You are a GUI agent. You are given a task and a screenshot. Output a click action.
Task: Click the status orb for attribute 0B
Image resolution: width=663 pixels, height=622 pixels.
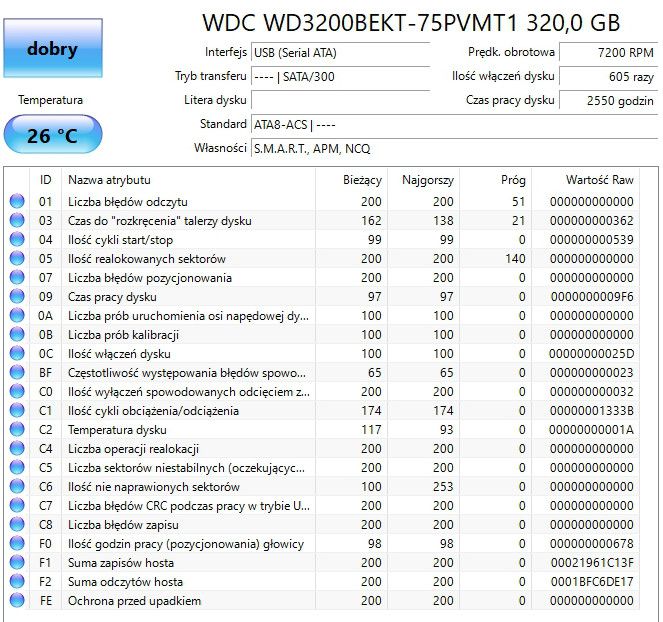17,334
